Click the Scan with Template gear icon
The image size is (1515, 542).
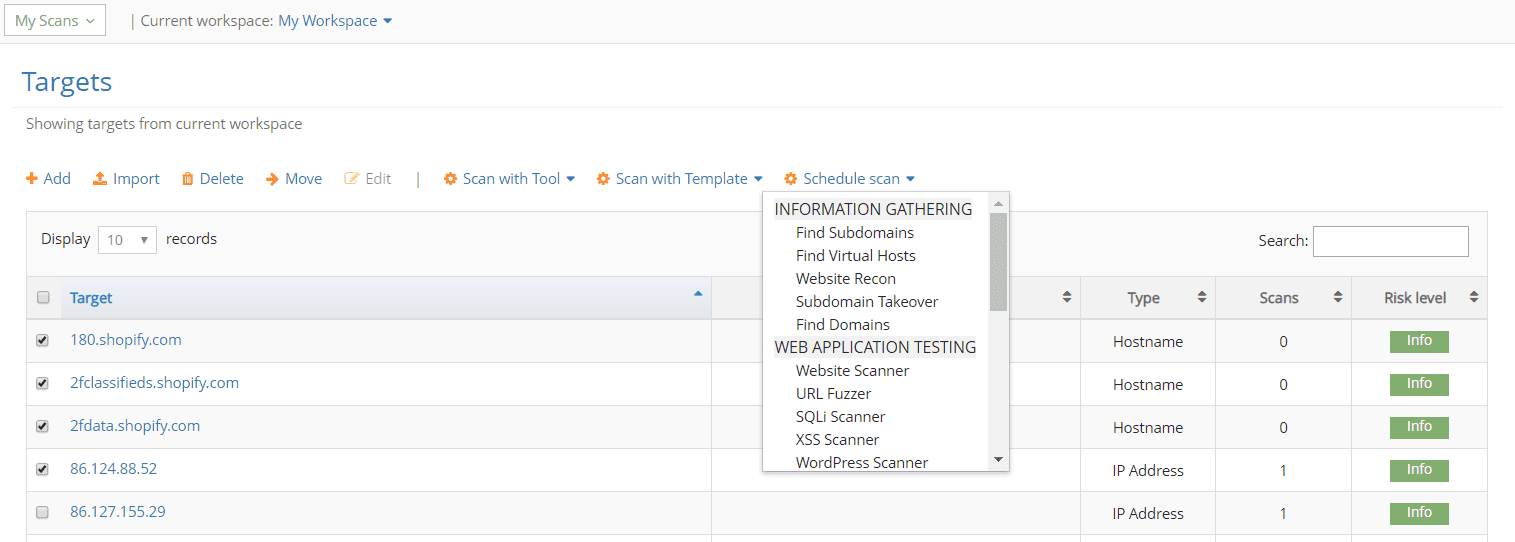coord(603,179)
